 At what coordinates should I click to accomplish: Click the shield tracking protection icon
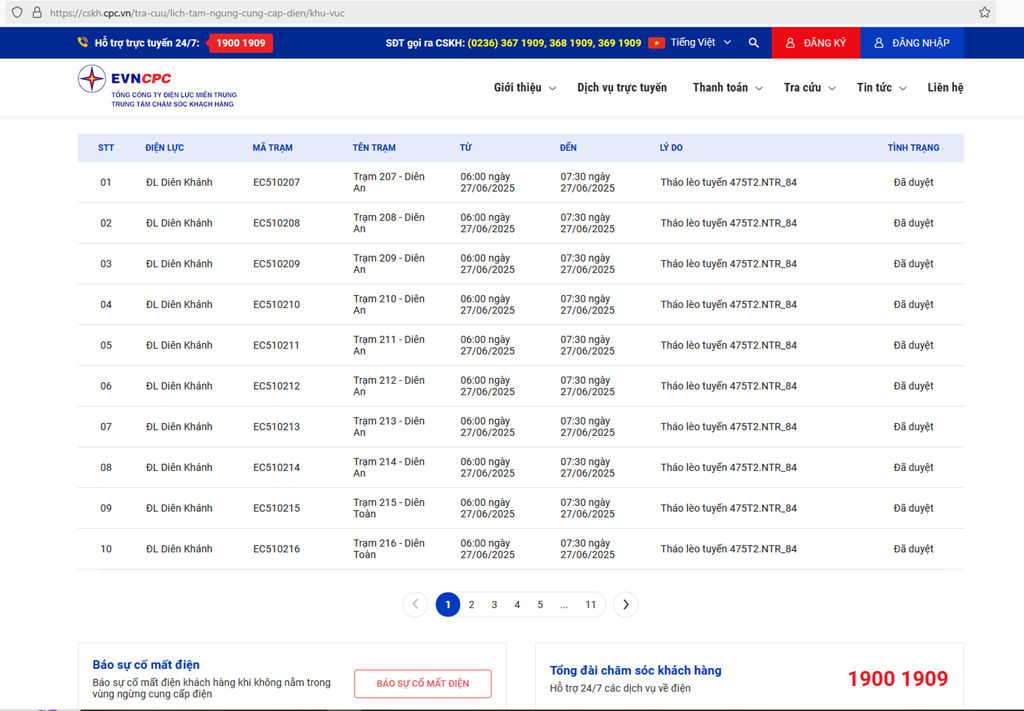pyautogui.click(x=17, y=12)
